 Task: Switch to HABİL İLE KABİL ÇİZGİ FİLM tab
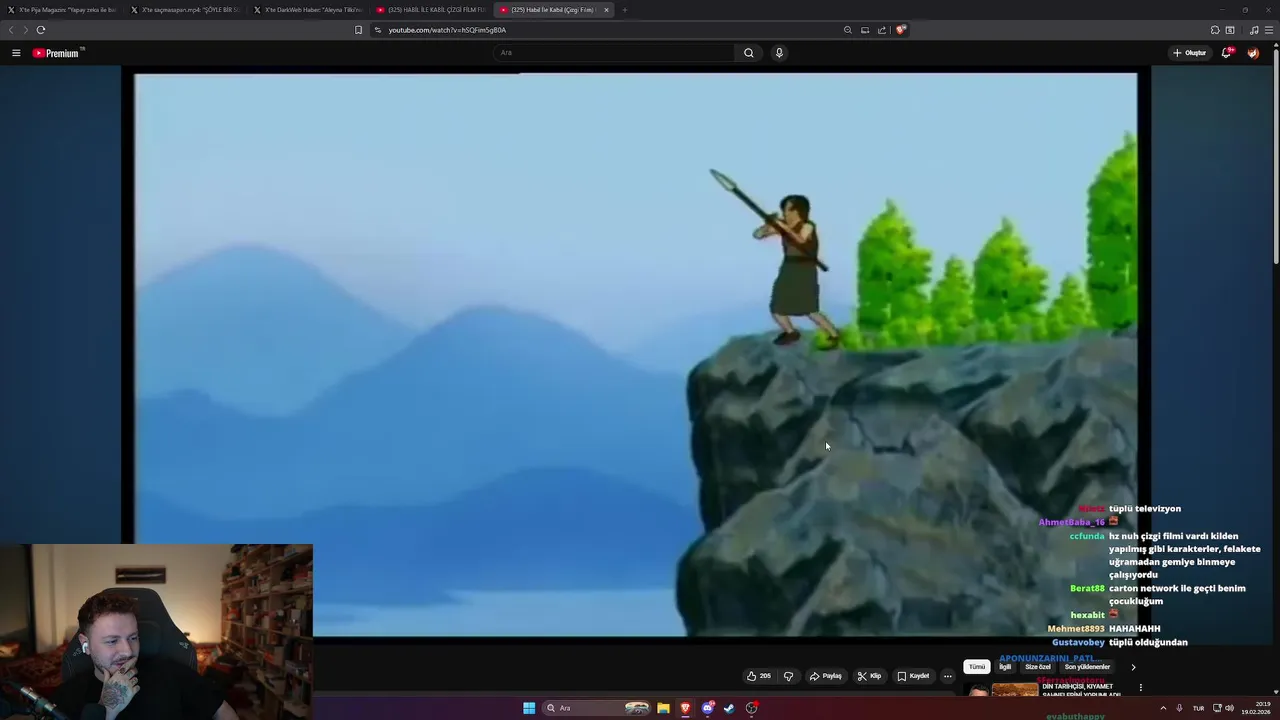click(x=431, y=10)
